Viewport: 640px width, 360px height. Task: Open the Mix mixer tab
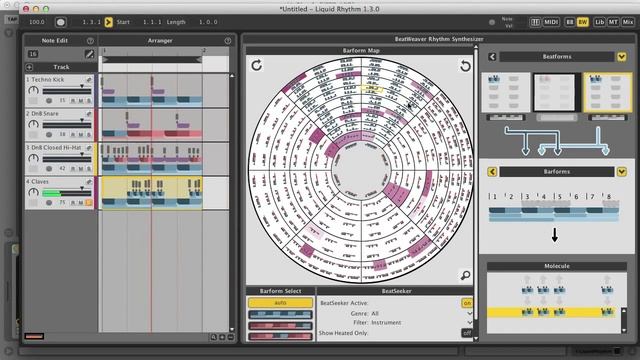pyautogui.click(x=628, y=22)
